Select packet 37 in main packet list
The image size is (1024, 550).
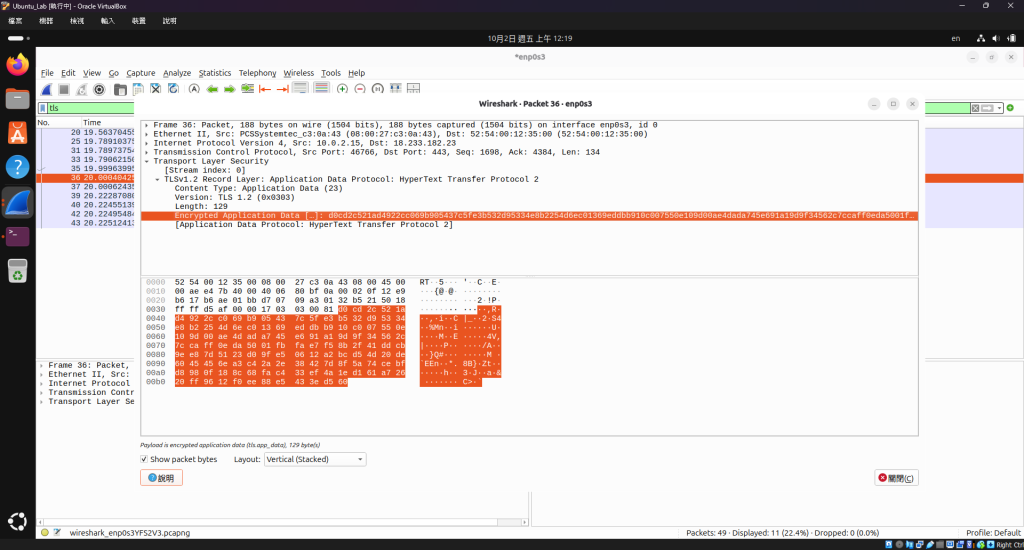coord(86,187)
